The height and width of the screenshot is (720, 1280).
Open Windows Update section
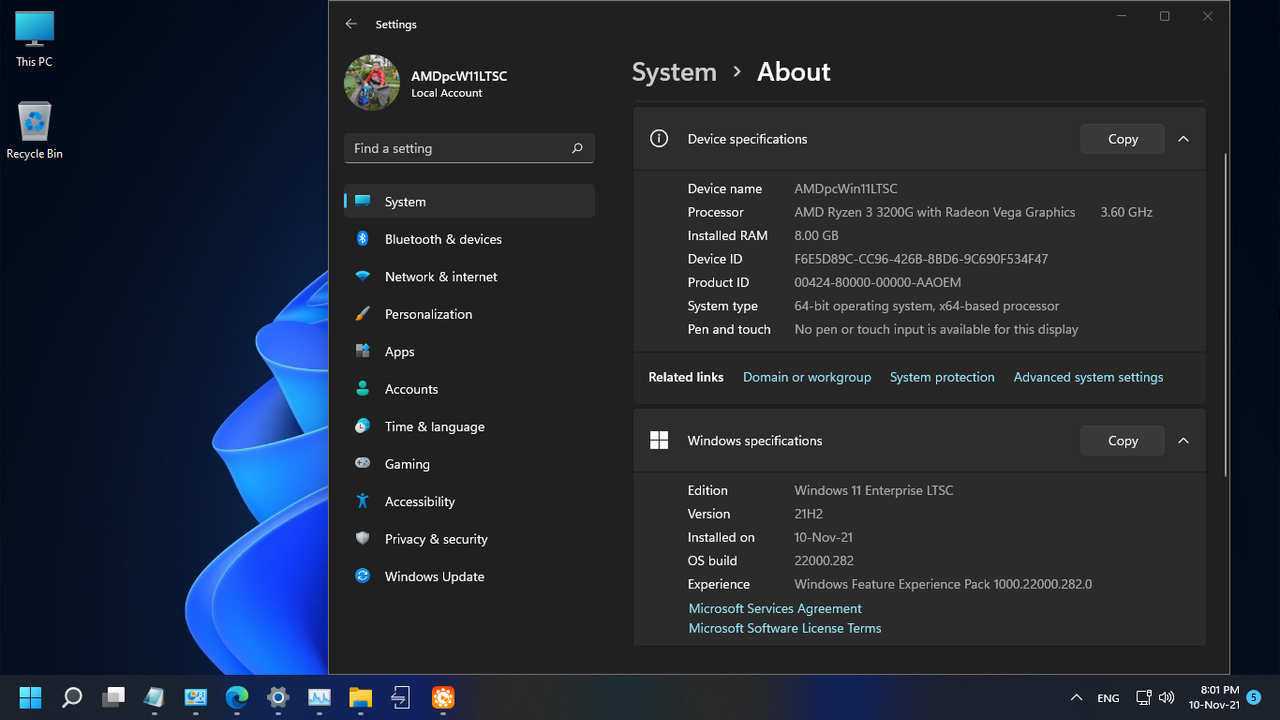pos(434,577)
